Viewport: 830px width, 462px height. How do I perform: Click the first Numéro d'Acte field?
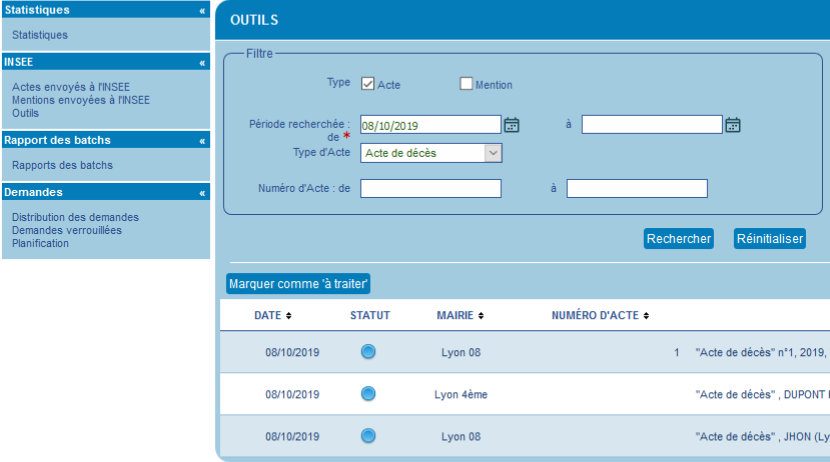tap(430, 189)
